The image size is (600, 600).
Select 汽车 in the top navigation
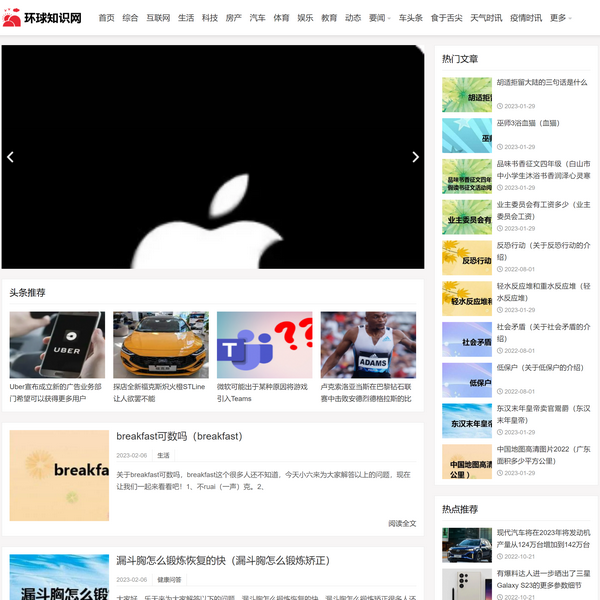(x=258, y=18)
